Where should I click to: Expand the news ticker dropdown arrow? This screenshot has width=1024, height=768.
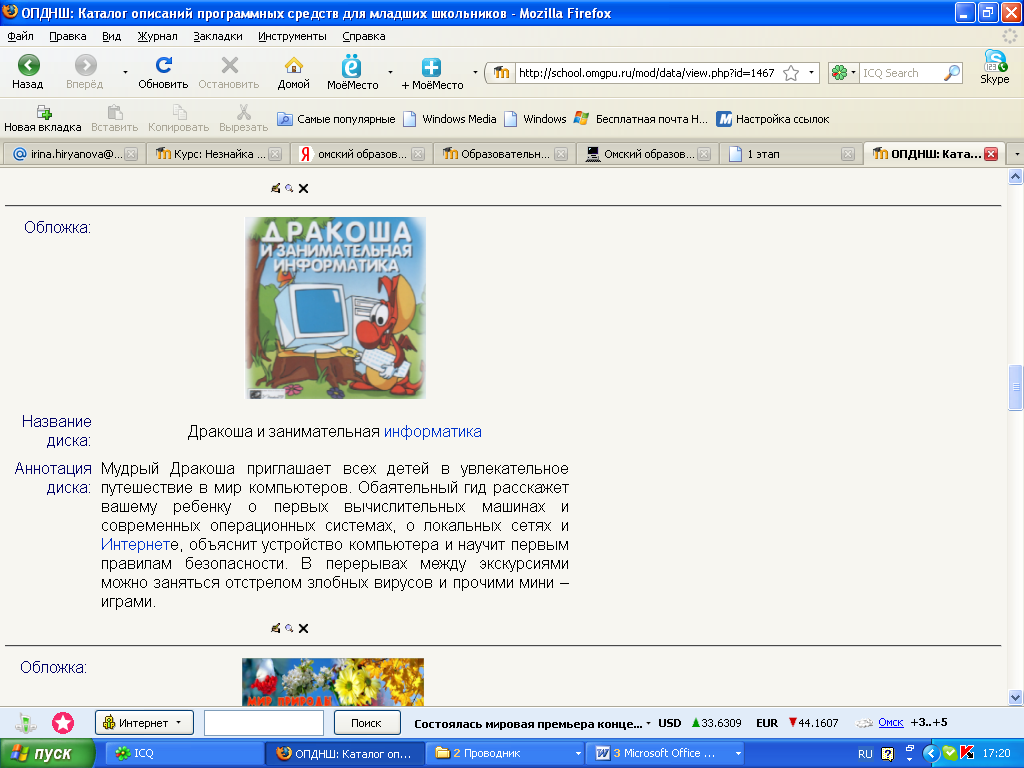[648, 724]
